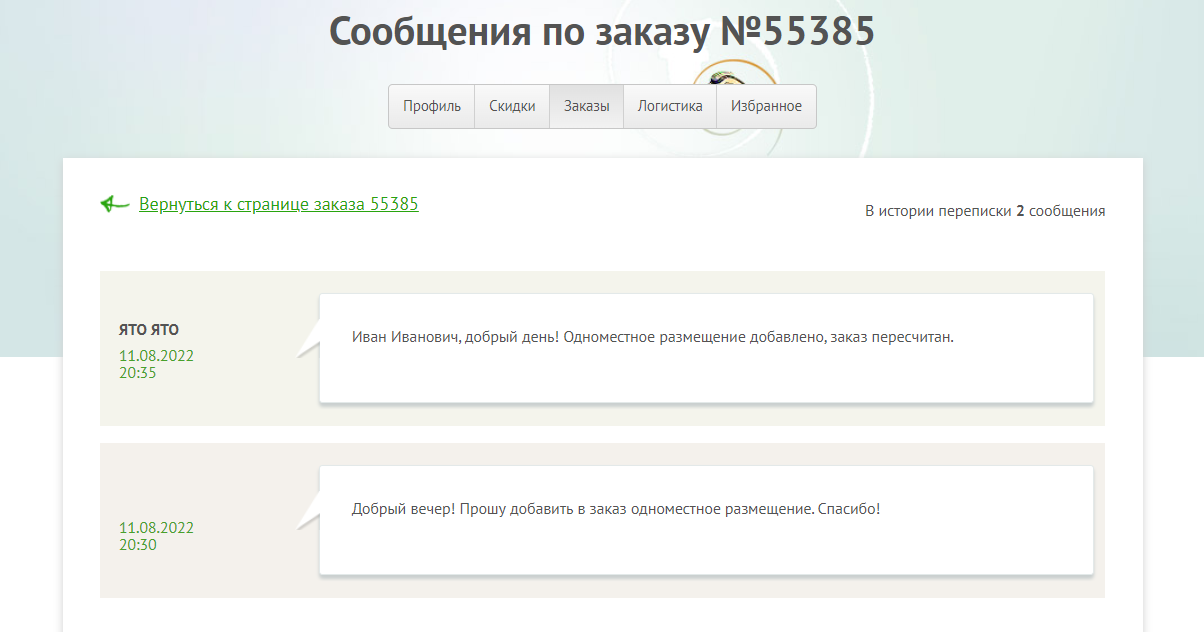Click the heading Сообщения по заказу №55385

(x=602, y=32)
